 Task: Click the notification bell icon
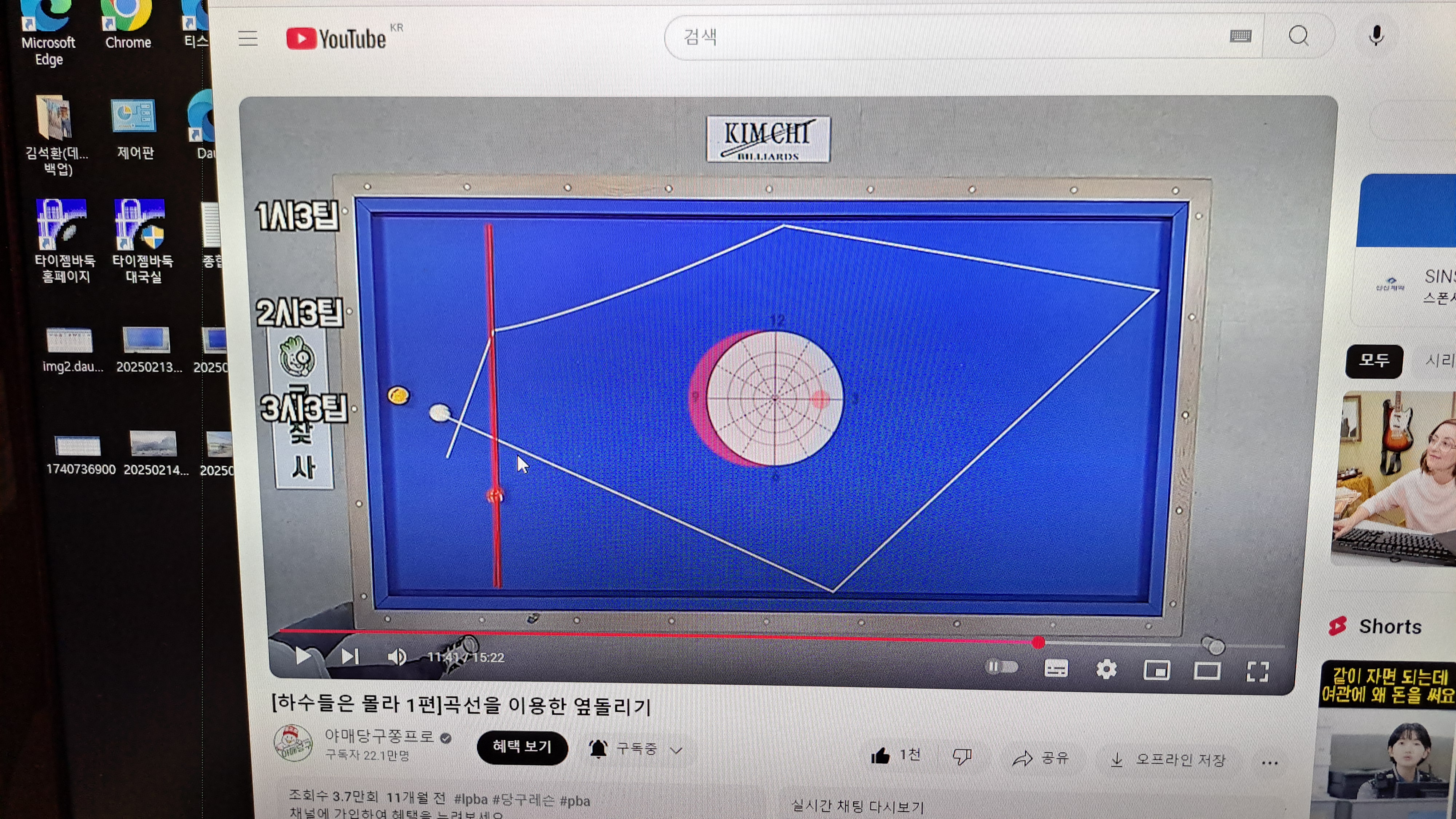(598, 748)
